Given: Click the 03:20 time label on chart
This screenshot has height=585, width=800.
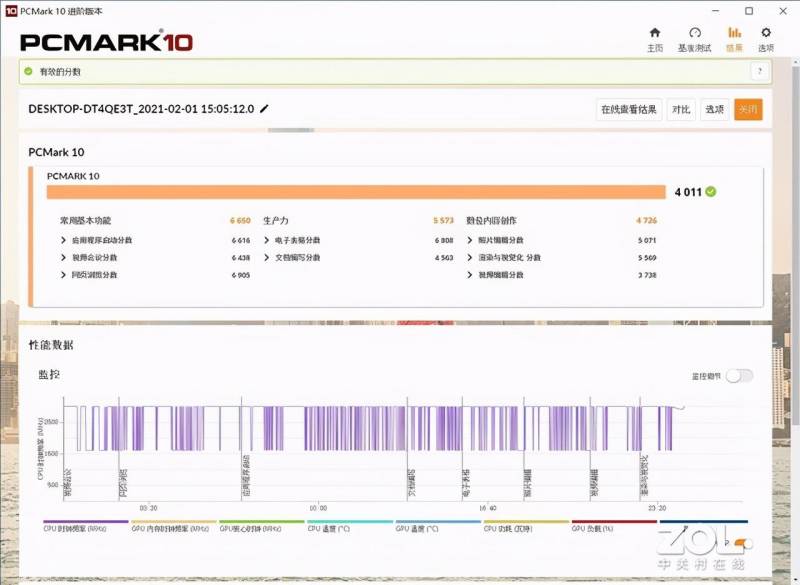Looking at the screenshot, I should (x=148, y=508).
